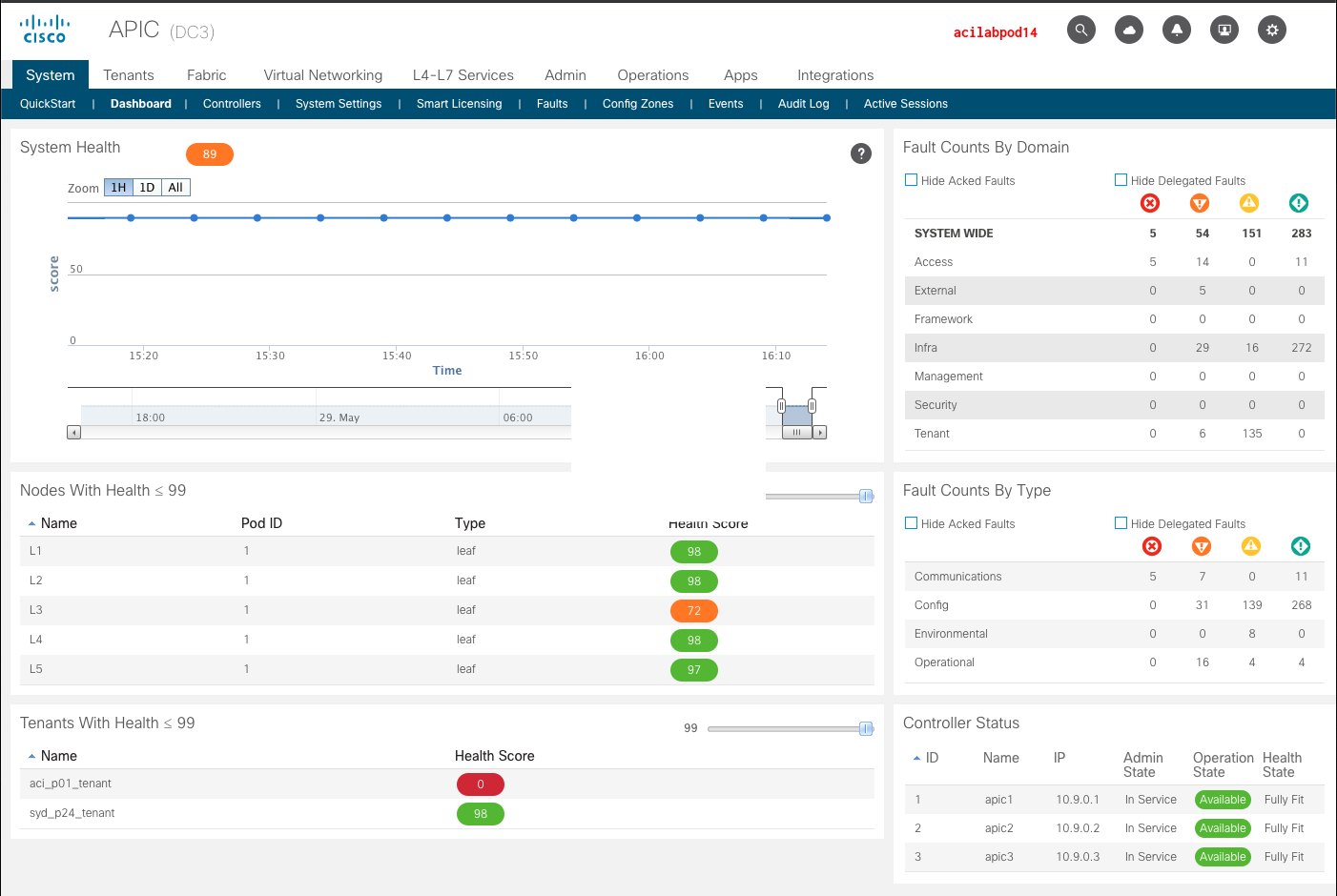Screen dimensions: 1337x896
Task: Open the Tenants top menu tab
Action: pos(128,75)
